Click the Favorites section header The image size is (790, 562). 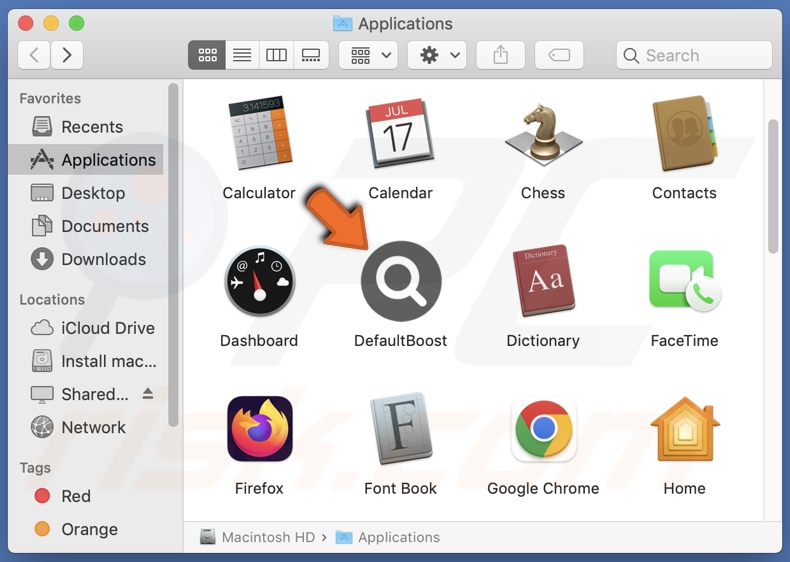[x=50, y=98]
